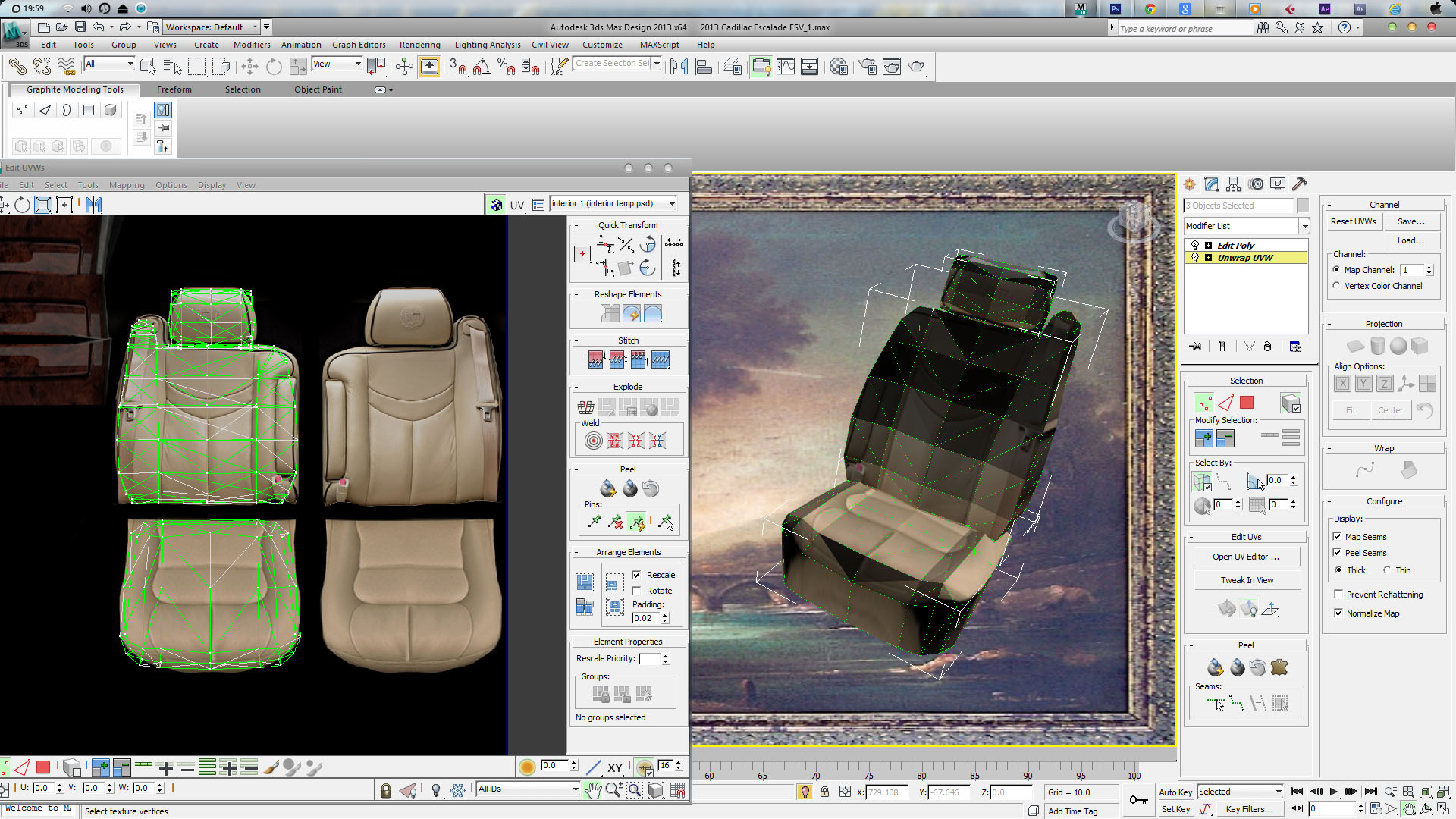Click the Select and Move tool in main toolbar
Viewport: 1456px width, 819px height.
tap(249, 67)
